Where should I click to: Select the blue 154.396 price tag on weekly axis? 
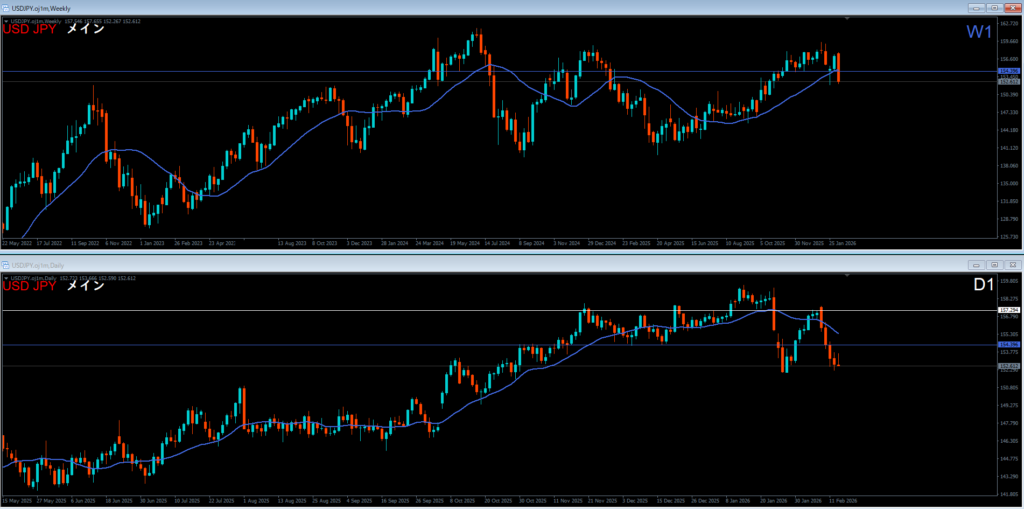click(1008, 72)
